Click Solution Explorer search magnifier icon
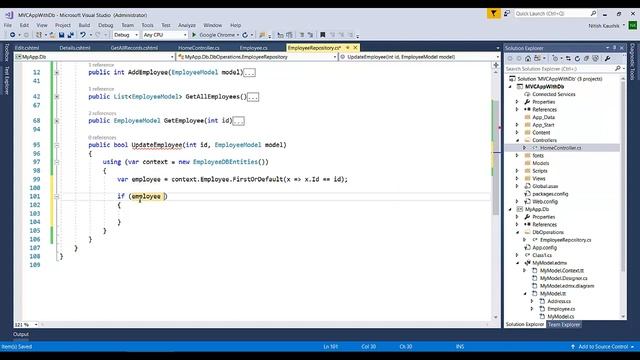Viewport: 640px width, 360px height. click(x=618, y=69)
